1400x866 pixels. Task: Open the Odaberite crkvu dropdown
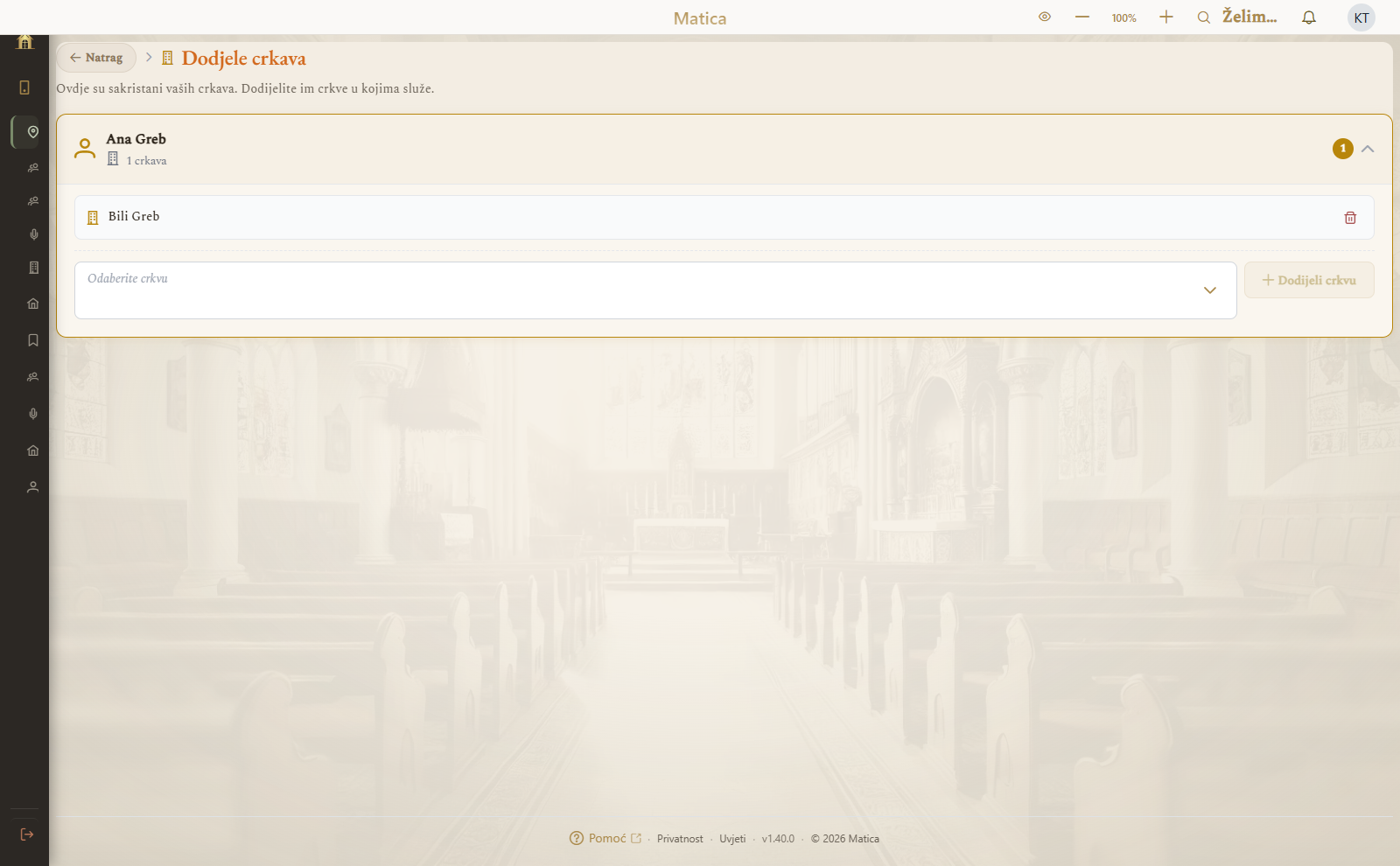[x=655, y=290]
